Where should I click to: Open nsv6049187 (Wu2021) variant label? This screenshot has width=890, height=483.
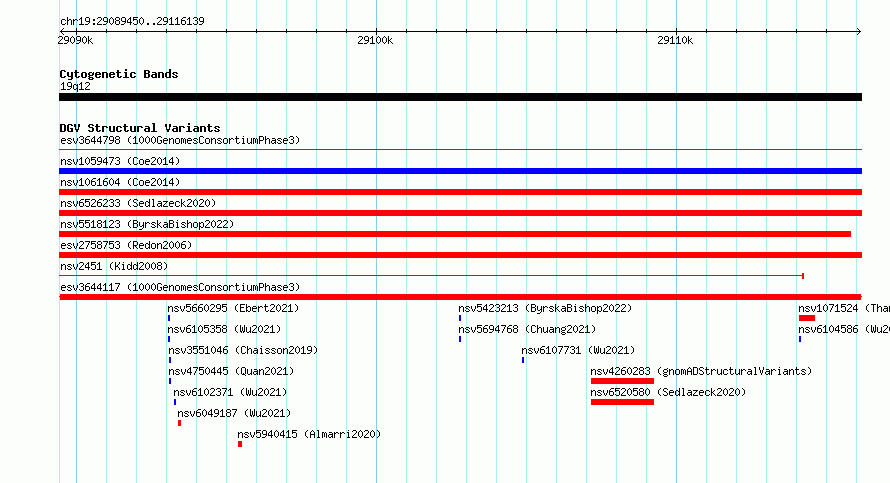[x=234, y=413]
